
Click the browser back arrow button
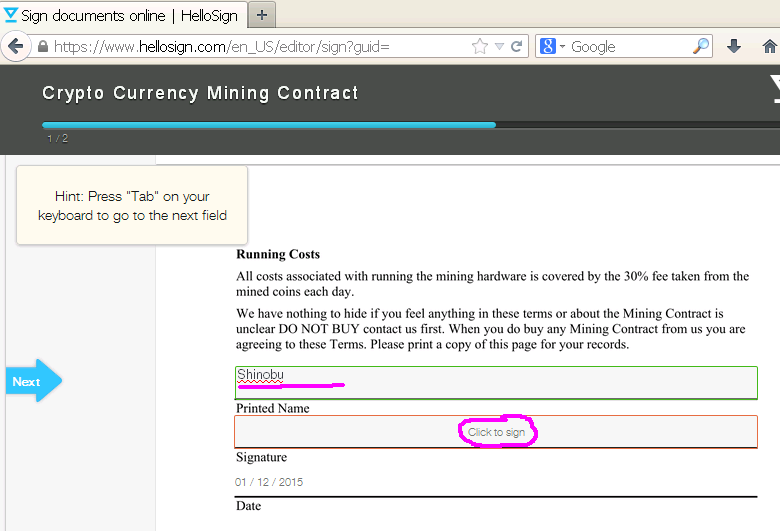tap(15, 46)
